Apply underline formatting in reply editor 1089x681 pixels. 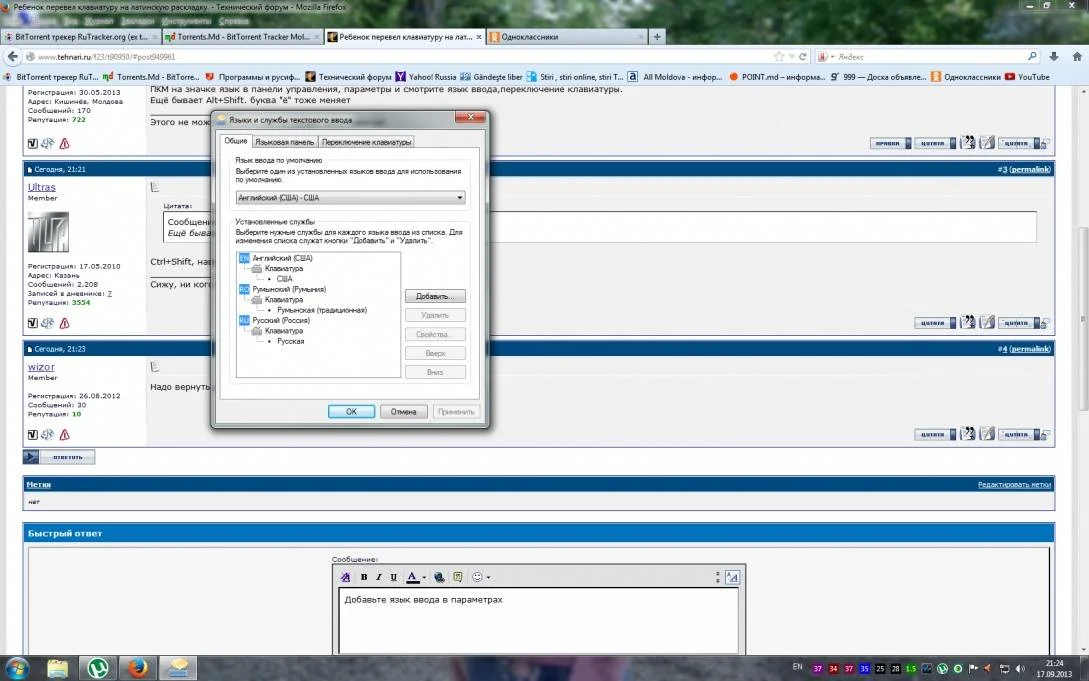click(x=393, y=577)
